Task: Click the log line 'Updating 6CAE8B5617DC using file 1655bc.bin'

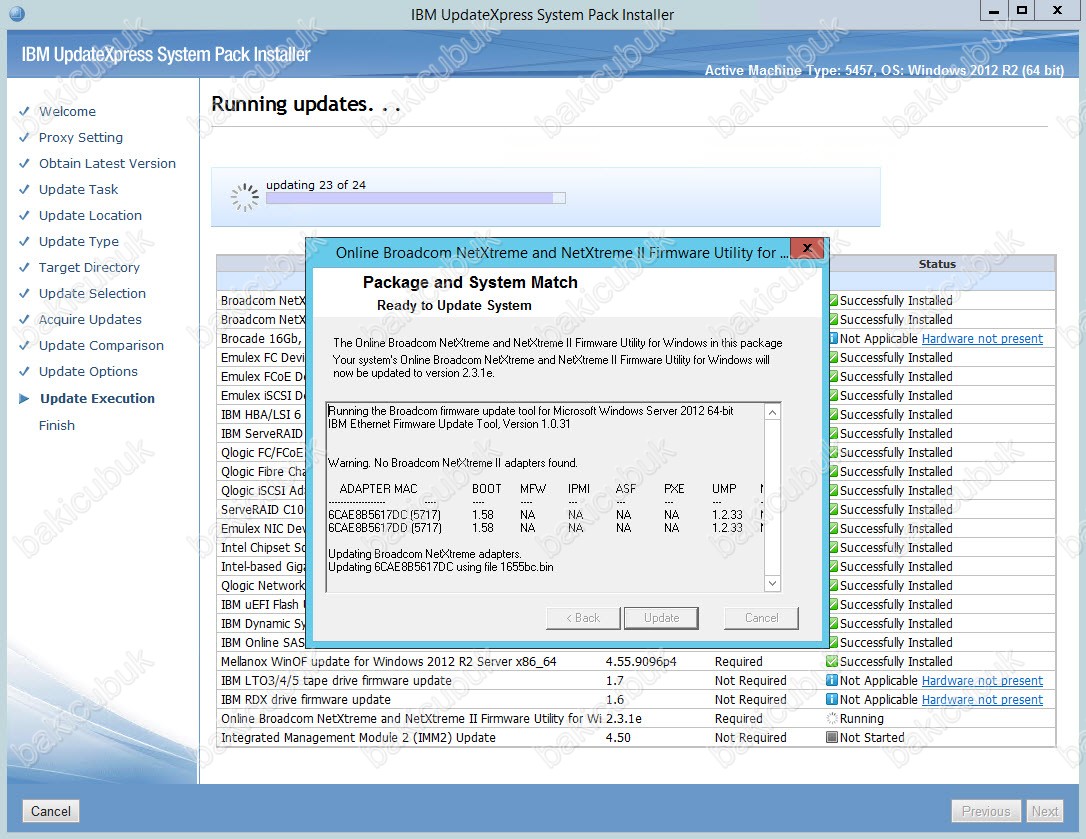Action: (440, 567)
